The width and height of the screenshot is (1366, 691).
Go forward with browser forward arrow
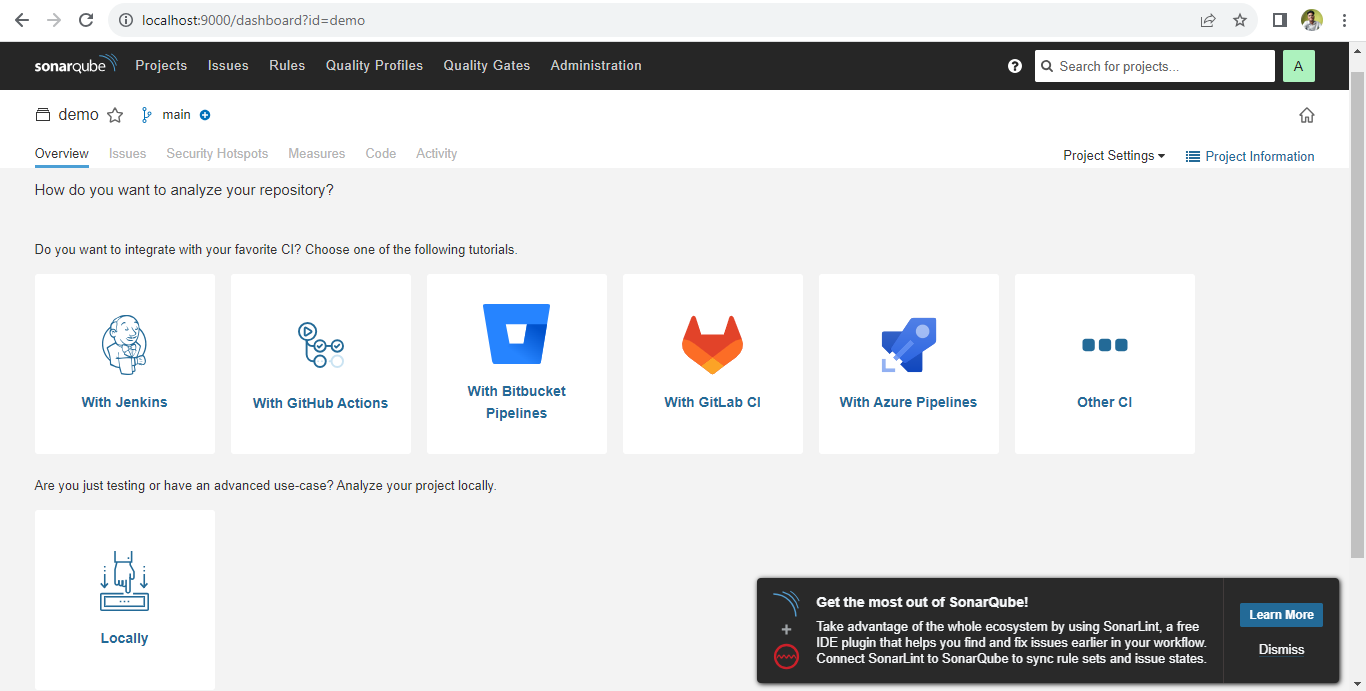(x=54, y=20)
